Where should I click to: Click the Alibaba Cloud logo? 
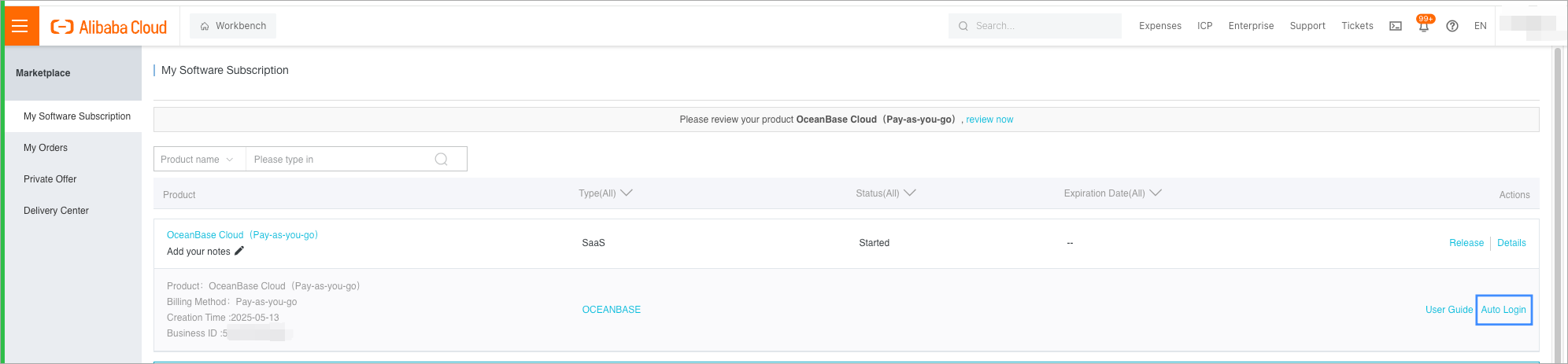109,27
